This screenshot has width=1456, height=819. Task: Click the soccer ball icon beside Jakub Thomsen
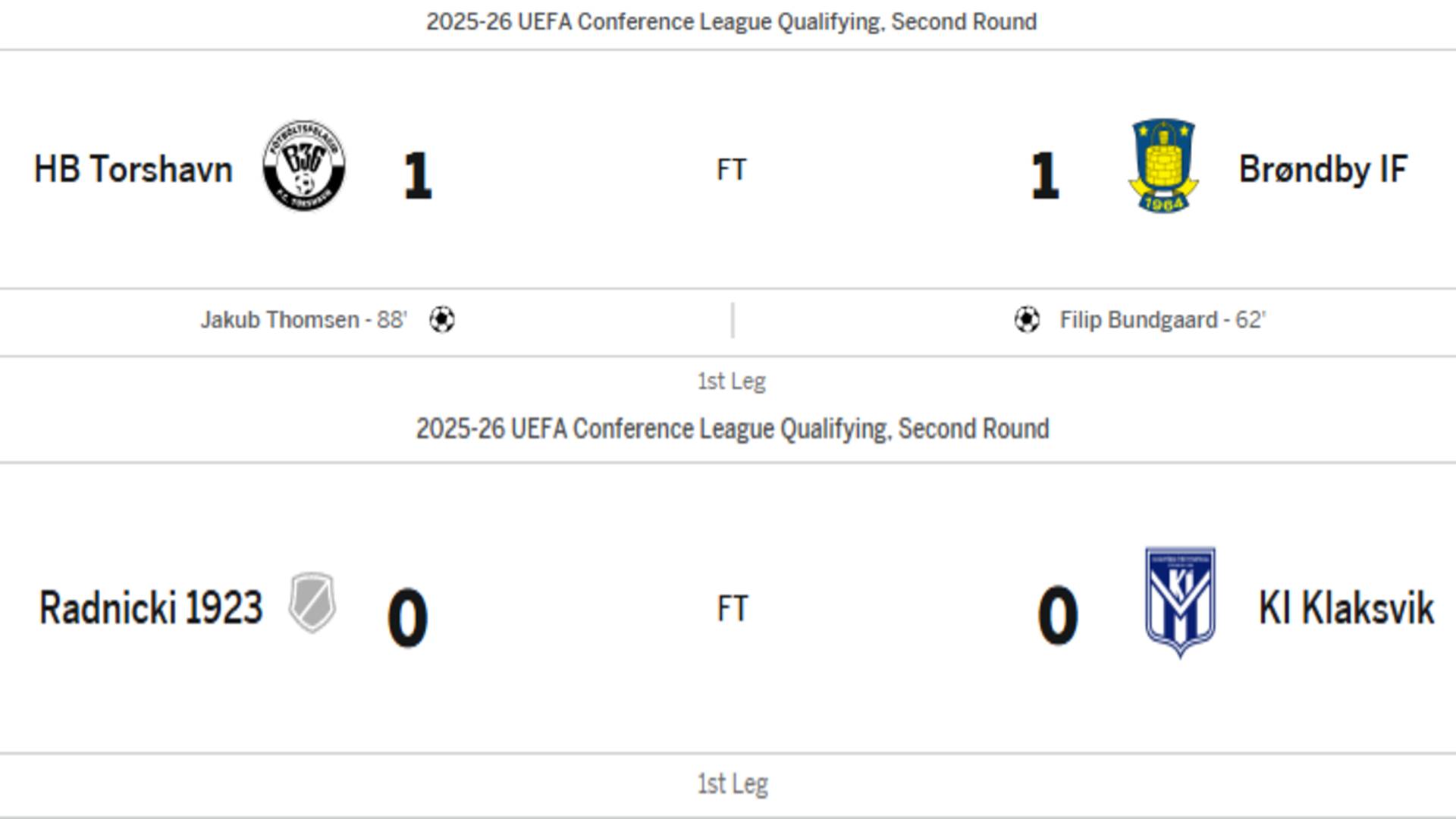point(442,320)
